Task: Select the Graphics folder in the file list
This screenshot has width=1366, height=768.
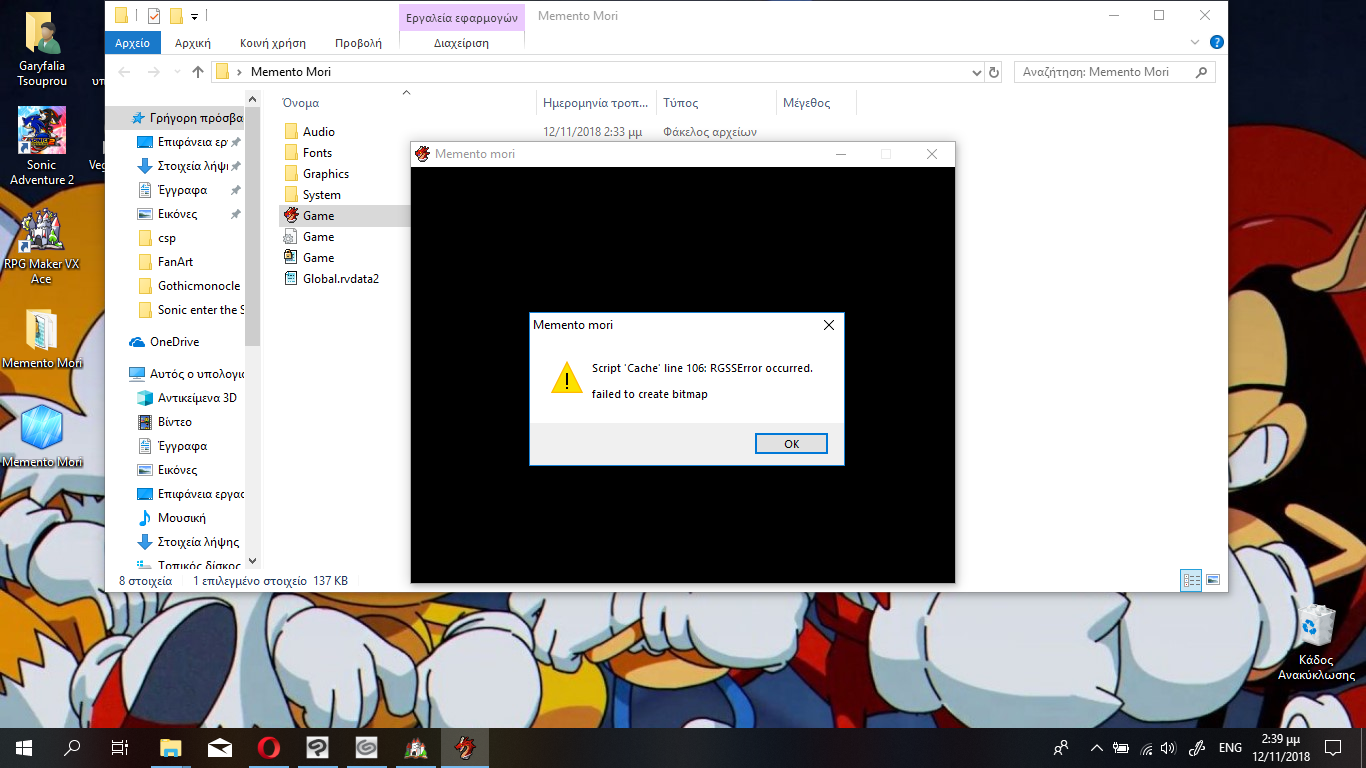Action: [x=326, y=174]
